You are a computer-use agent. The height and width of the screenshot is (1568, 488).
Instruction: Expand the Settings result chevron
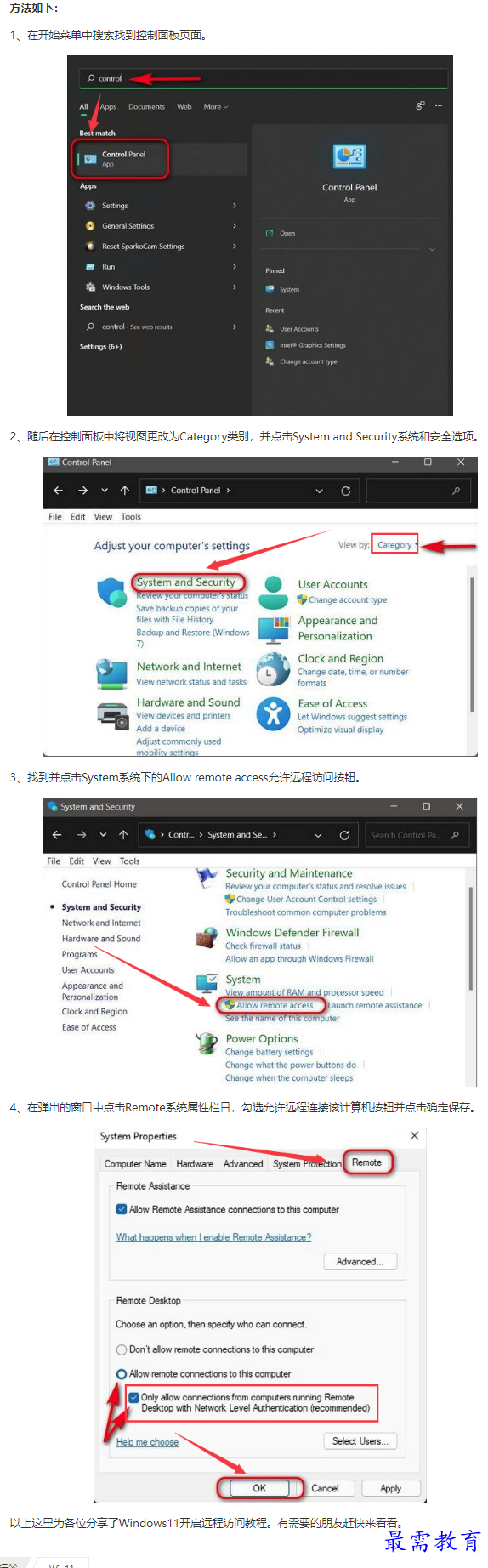[x=235, y=206]
